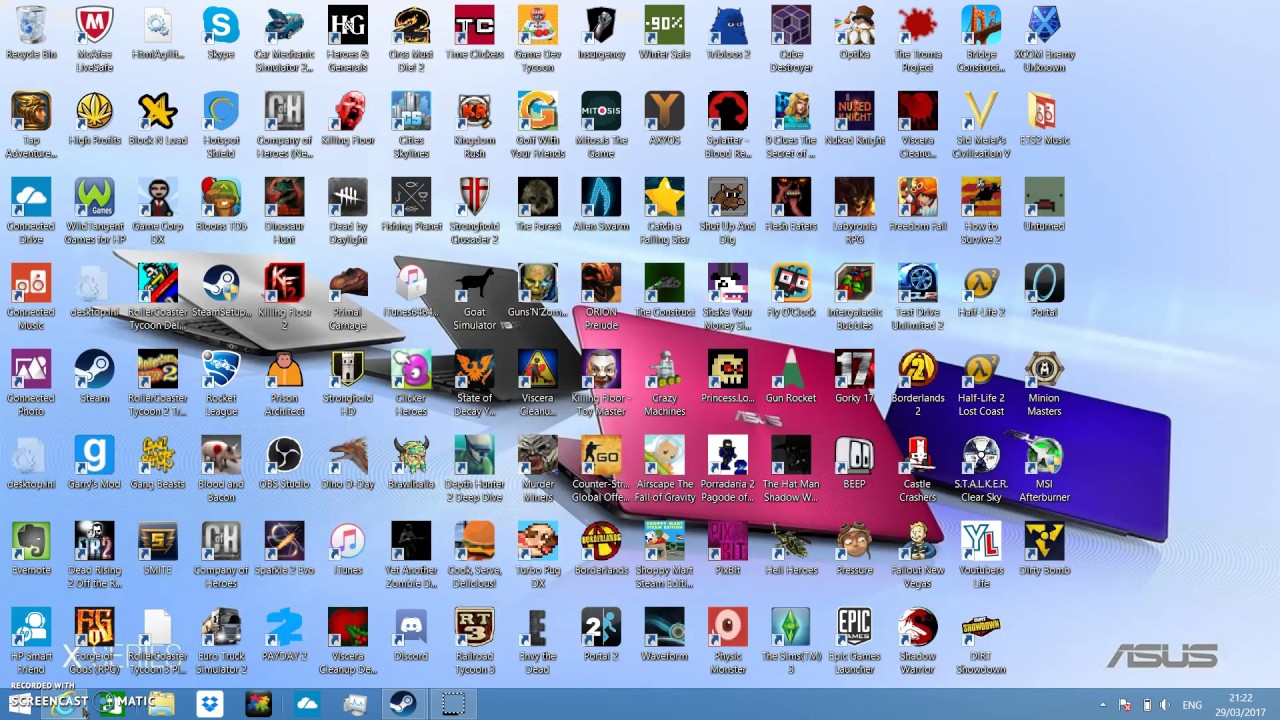This screenshot has height=720, width=1280.
Task: Launch Discord from the desktop
Action: tap(411, 635)
